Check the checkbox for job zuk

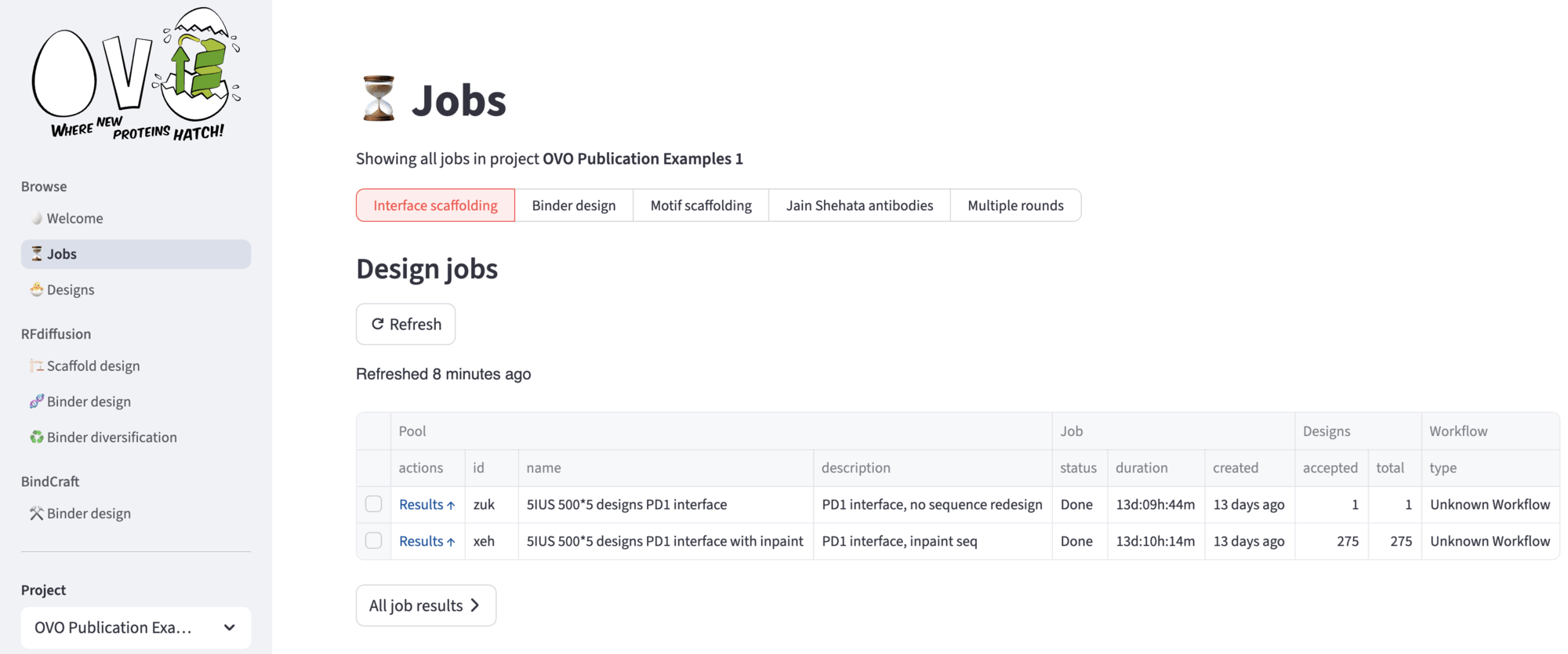[x=374, y=504]
